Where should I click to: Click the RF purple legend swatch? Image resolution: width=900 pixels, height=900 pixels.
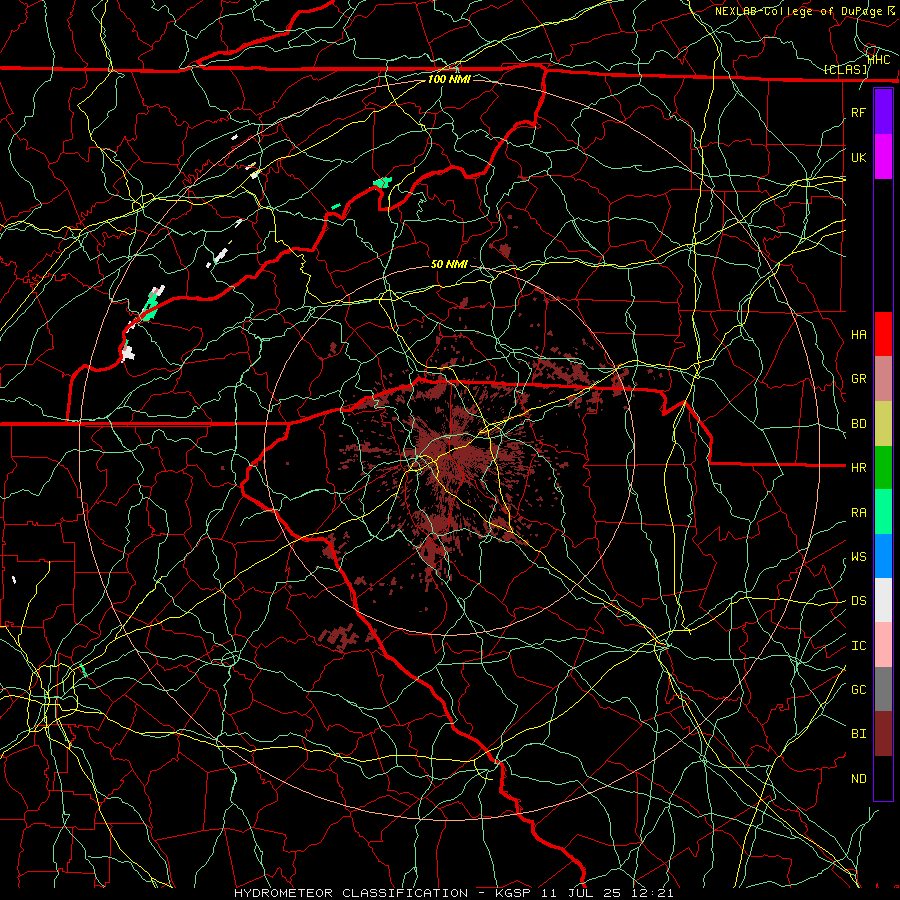883,112
